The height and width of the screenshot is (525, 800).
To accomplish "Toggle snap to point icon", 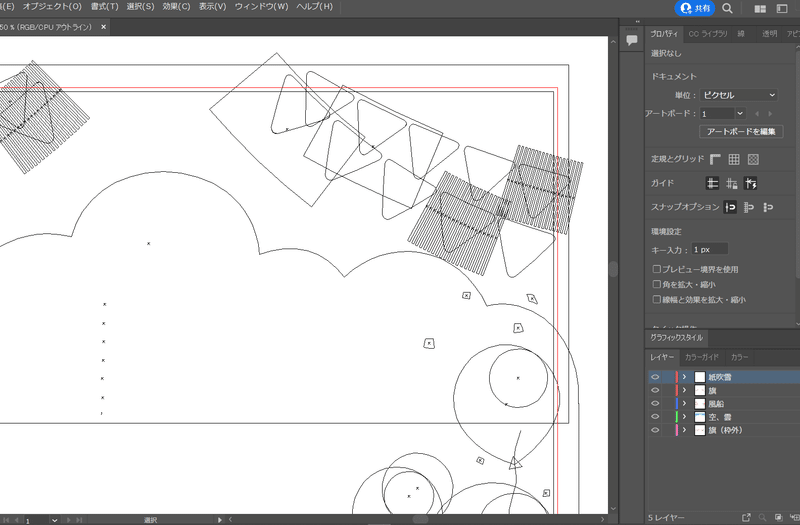I will click(730, 207).
